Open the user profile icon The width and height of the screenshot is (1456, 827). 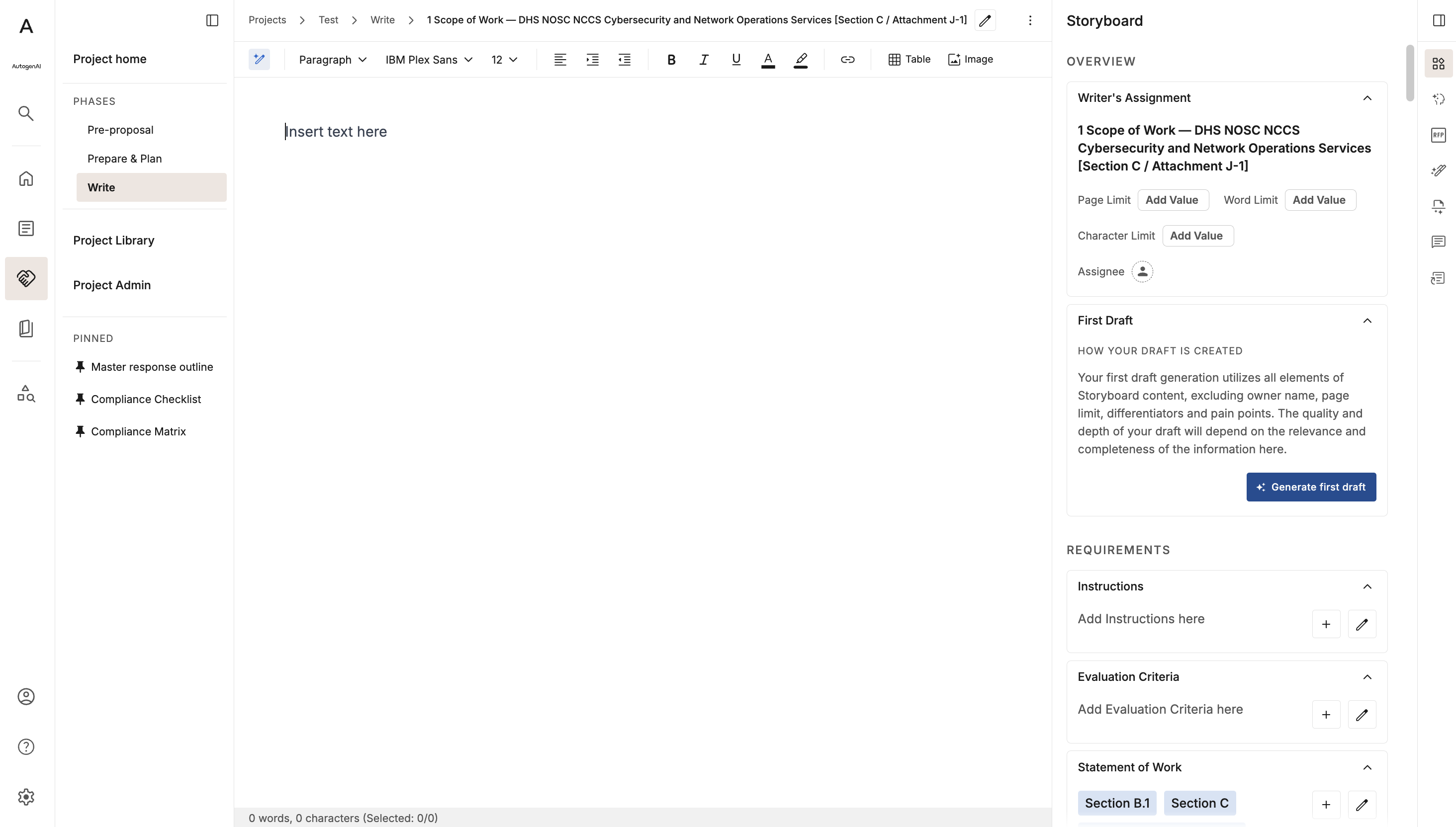(26, 696)
